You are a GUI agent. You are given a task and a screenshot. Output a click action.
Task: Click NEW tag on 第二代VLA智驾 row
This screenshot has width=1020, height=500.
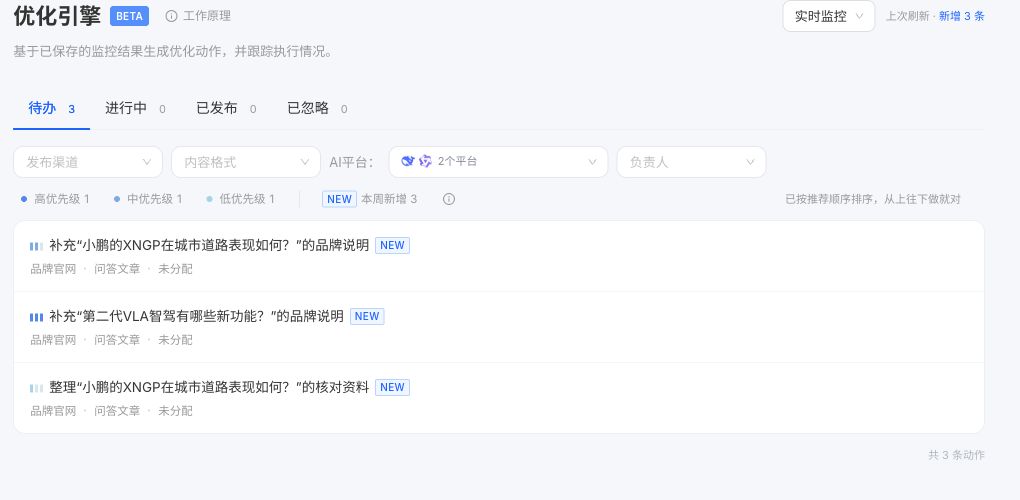tap(367, 316)
